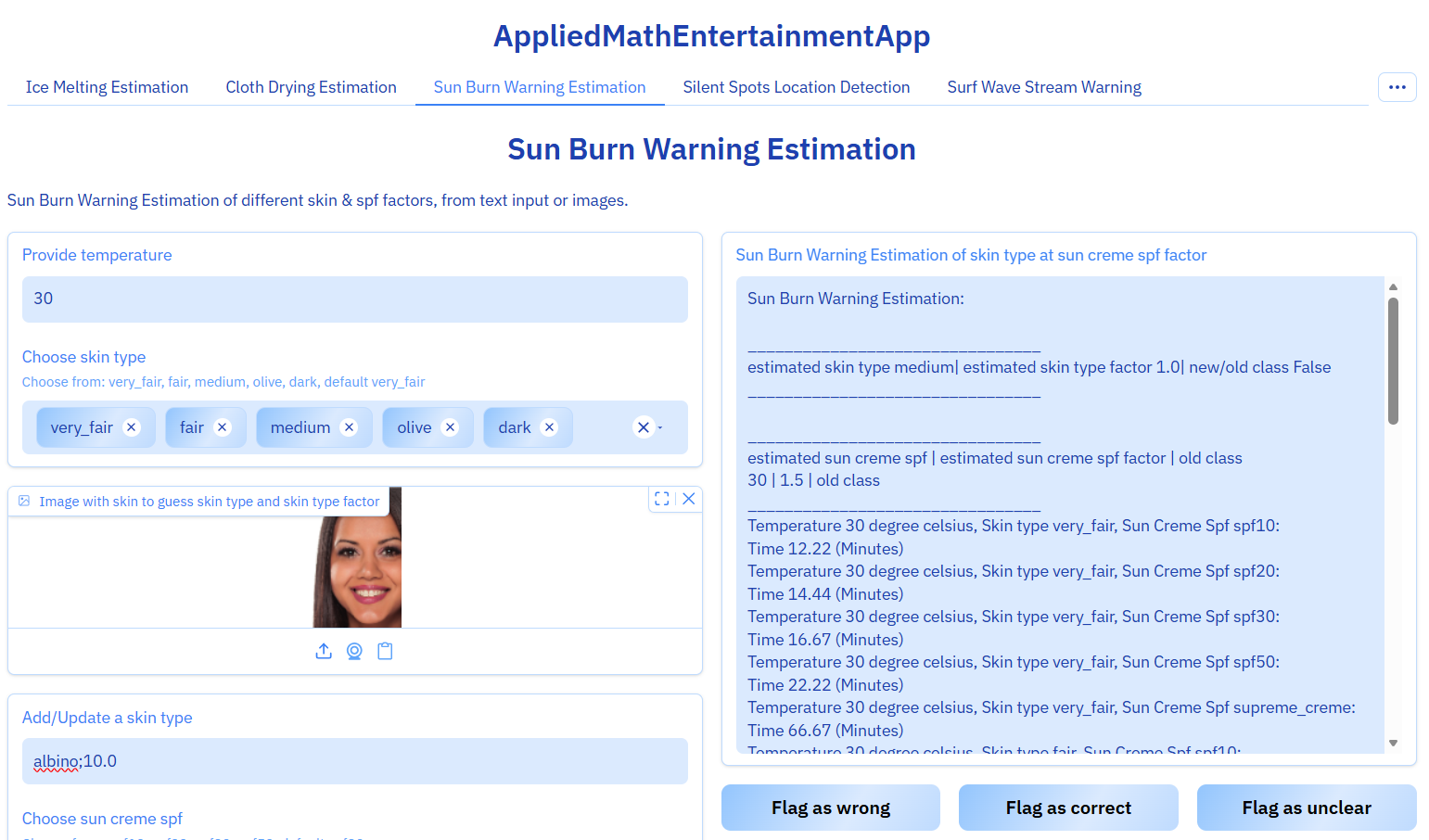The width and height of the screenshot is (1429, 840).
Task: Open the overflow menu with three dots
Action: click(x=1397, y=86)
